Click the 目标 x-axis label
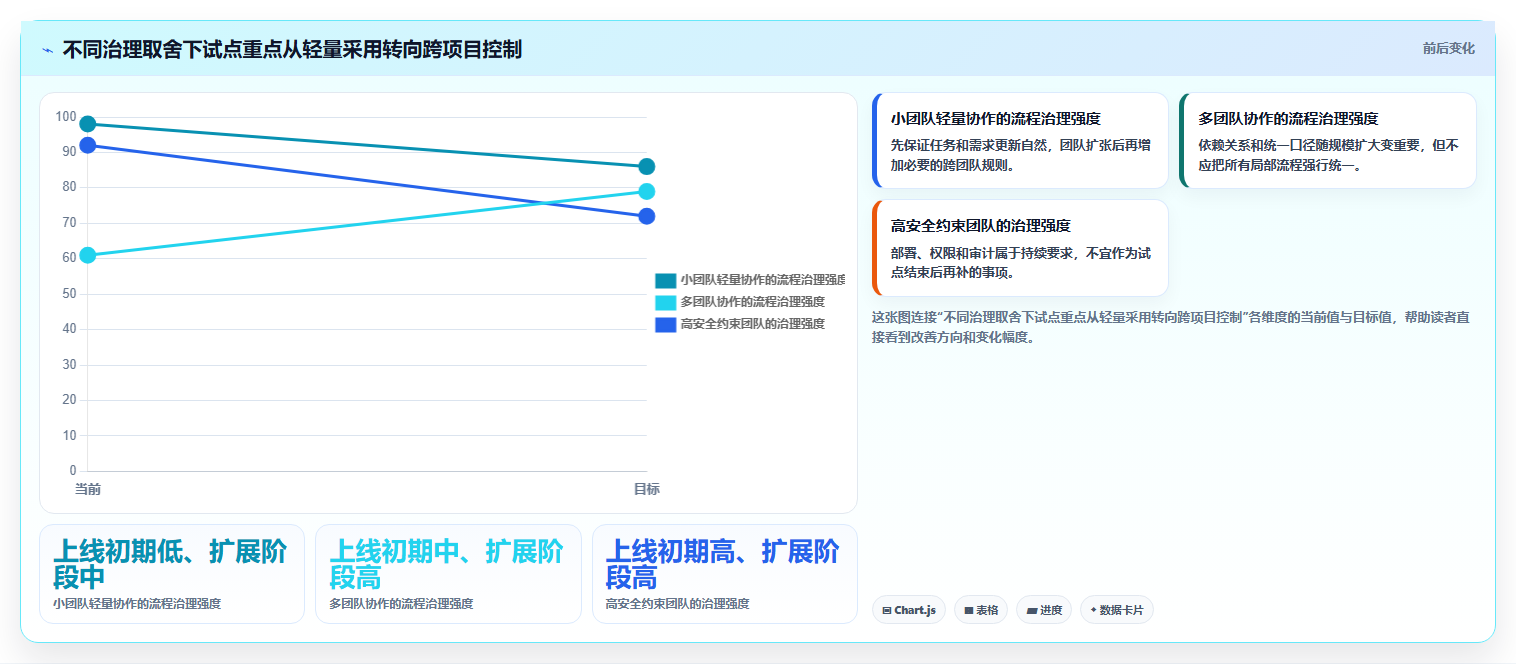Viewport: 1516px width, 664px height. pyautogui.click(x=646, y=489)
